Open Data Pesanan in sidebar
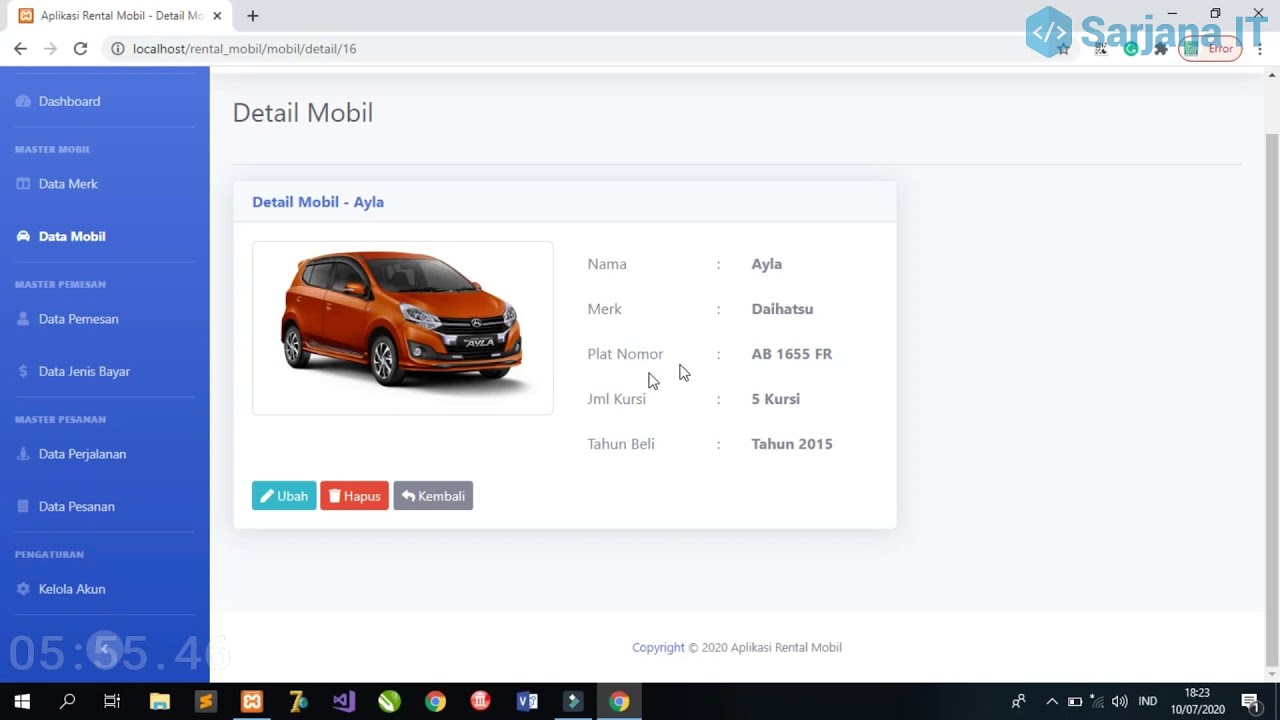Viewport: 1280px width, 720px height. coord(65,506)
